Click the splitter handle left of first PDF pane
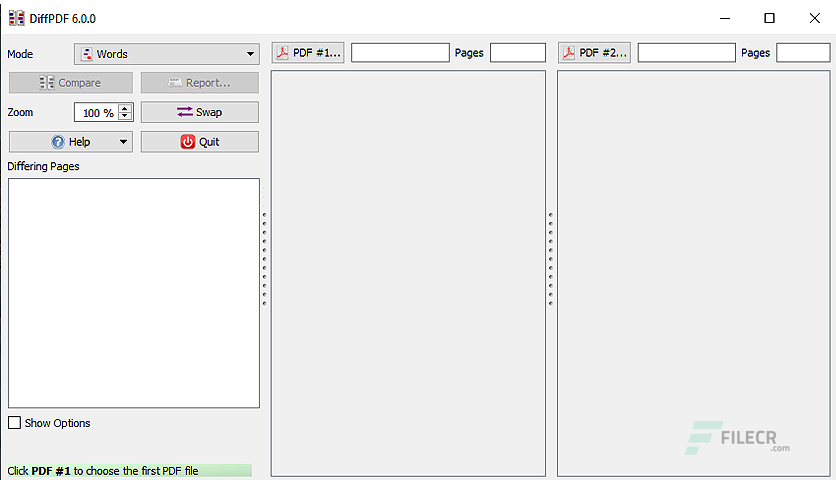836x484 pixels. (x=264, y=259)
